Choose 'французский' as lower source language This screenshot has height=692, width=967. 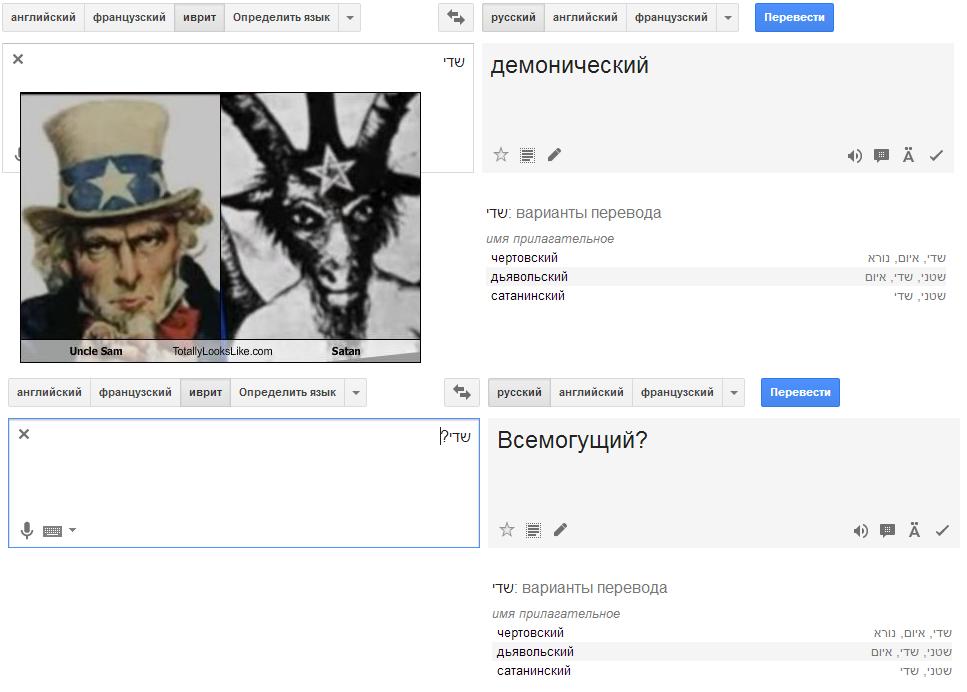click(136, 392)
